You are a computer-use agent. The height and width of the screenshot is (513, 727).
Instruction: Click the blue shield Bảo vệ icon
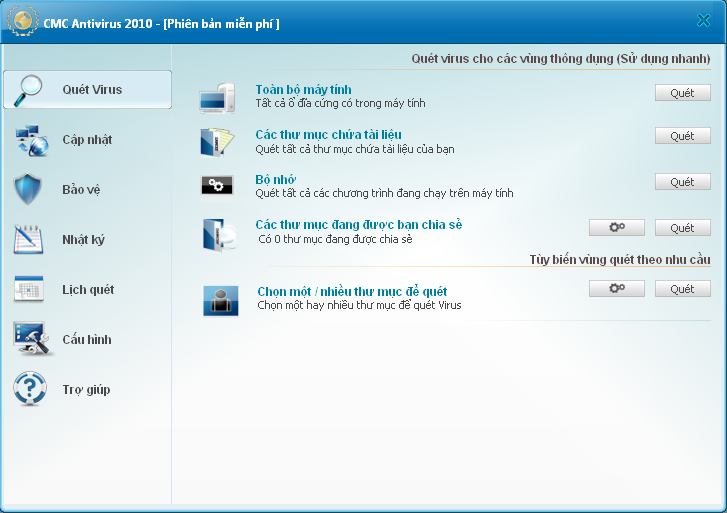coord(28,189)
